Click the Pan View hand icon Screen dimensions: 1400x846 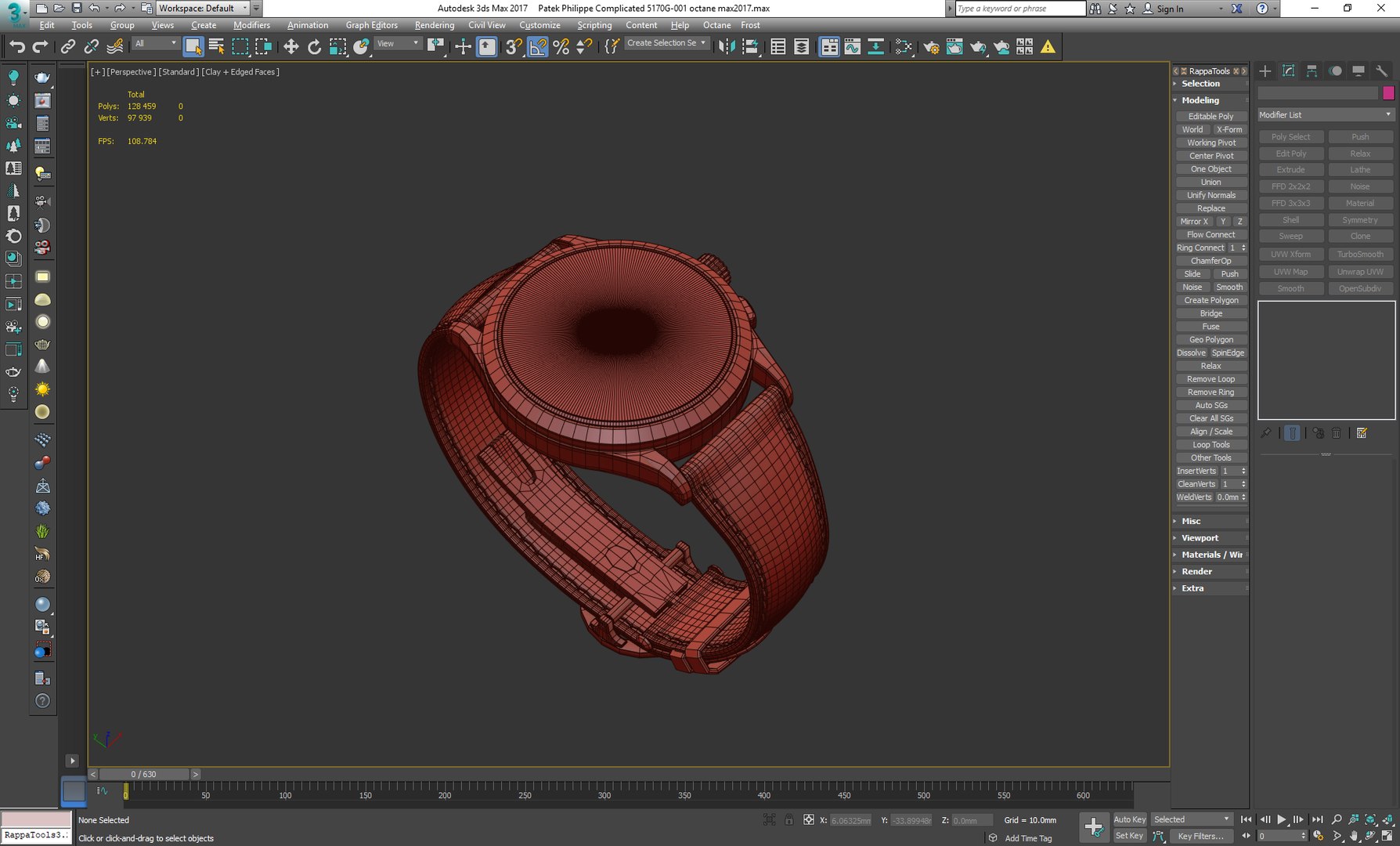pyautogui.click(x=1354, y=836)
